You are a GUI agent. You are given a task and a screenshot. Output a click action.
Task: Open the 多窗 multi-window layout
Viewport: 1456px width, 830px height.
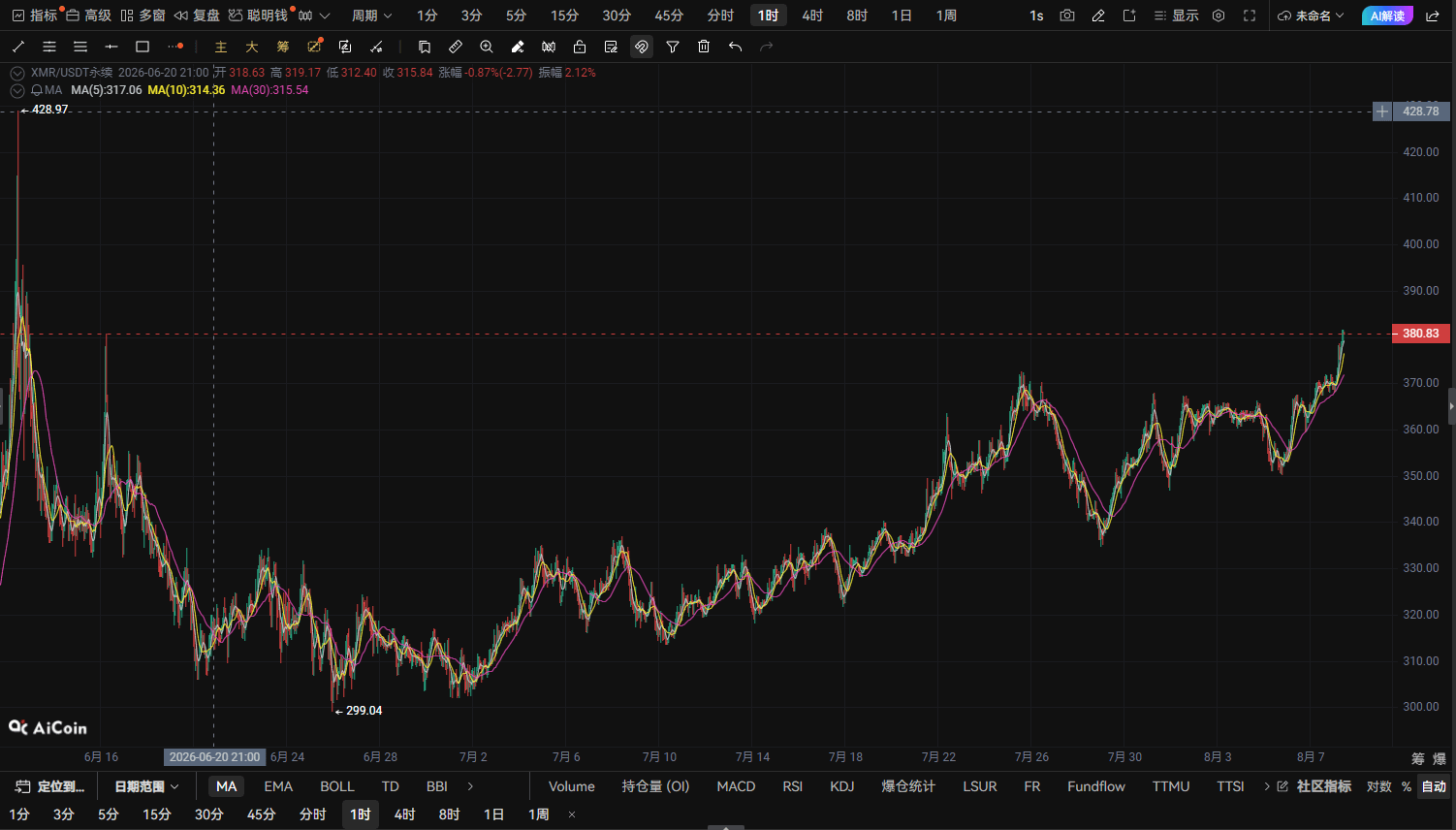tap(143, 16)
